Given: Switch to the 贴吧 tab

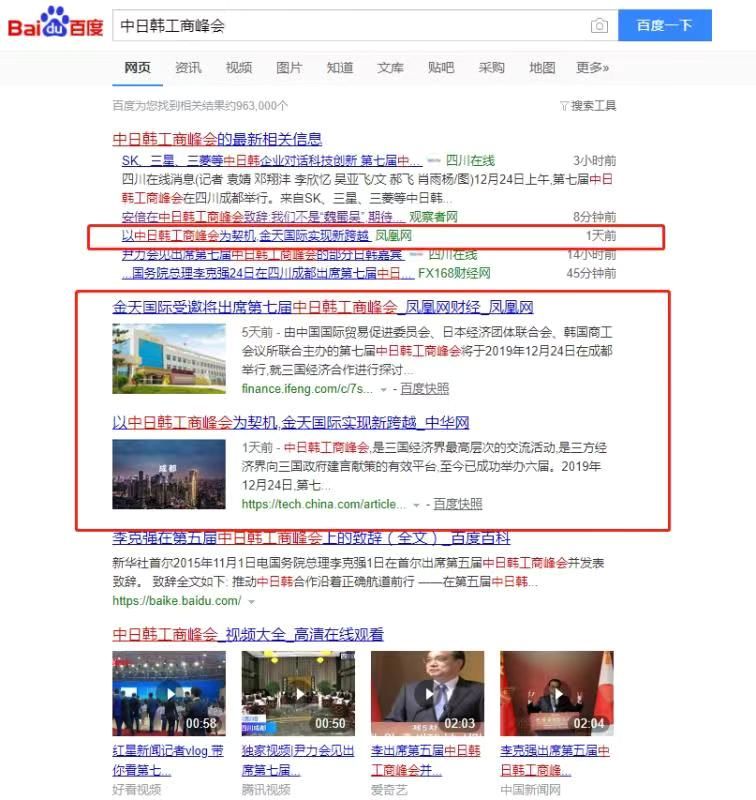Looking at the screenshot, I should click(441, 68).
